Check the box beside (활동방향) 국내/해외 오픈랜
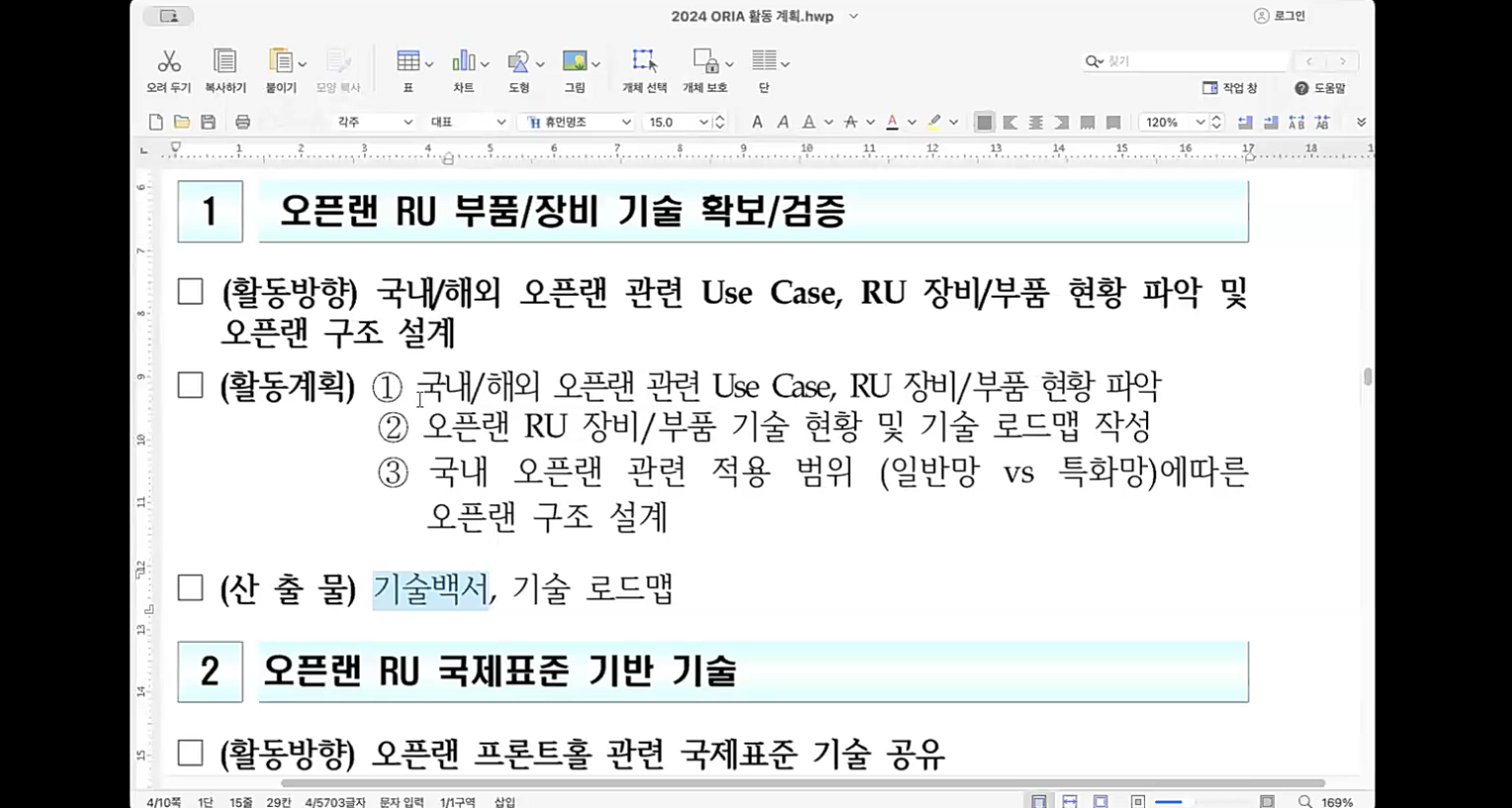The height and width of the screenshot is (808, 1512). click(190, 292)
